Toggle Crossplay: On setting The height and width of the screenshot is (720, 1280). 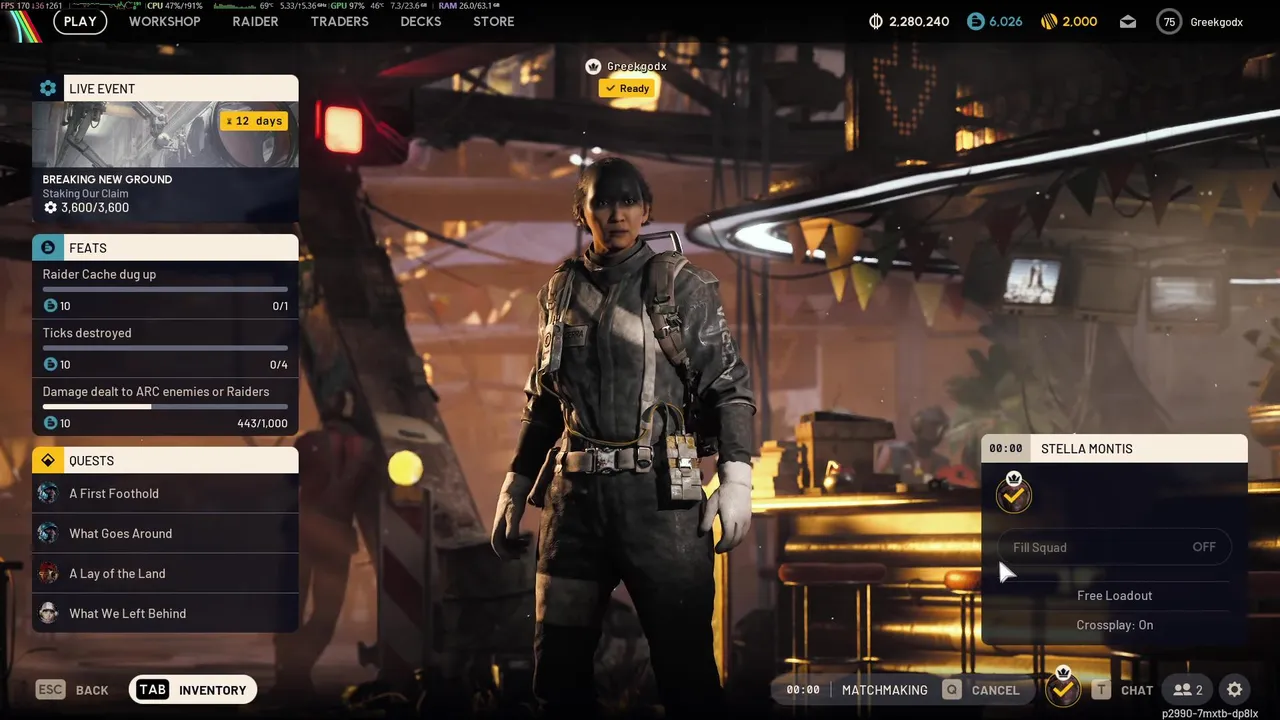tap(1114, 625)
